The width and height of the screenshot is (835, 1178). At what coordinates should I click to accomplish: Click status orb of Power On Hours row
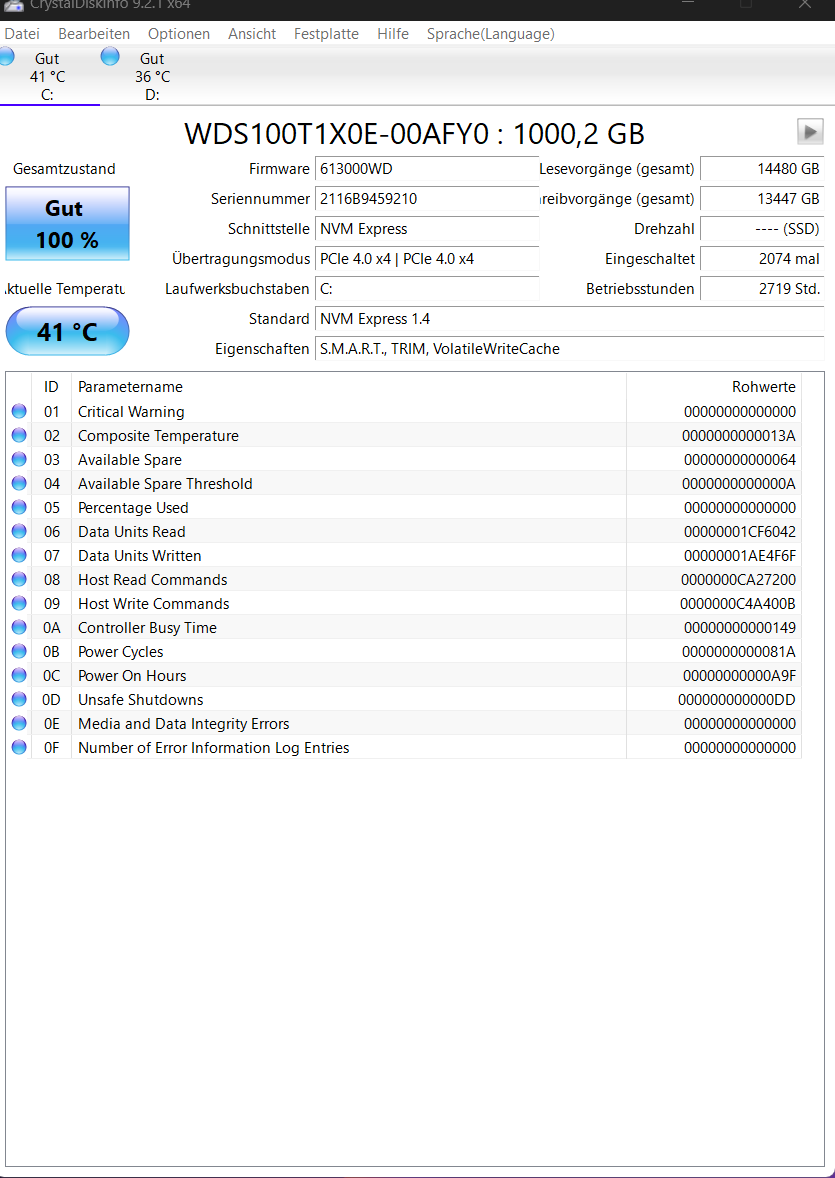pyautogui.click(x=19, y=675)
